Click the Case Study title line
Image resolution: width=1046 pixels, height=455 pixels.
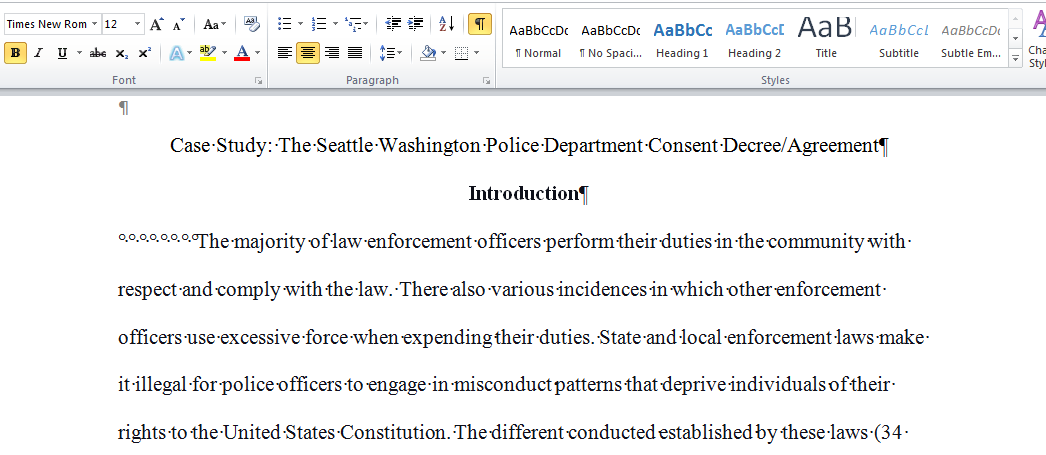(x=524, y=145)
